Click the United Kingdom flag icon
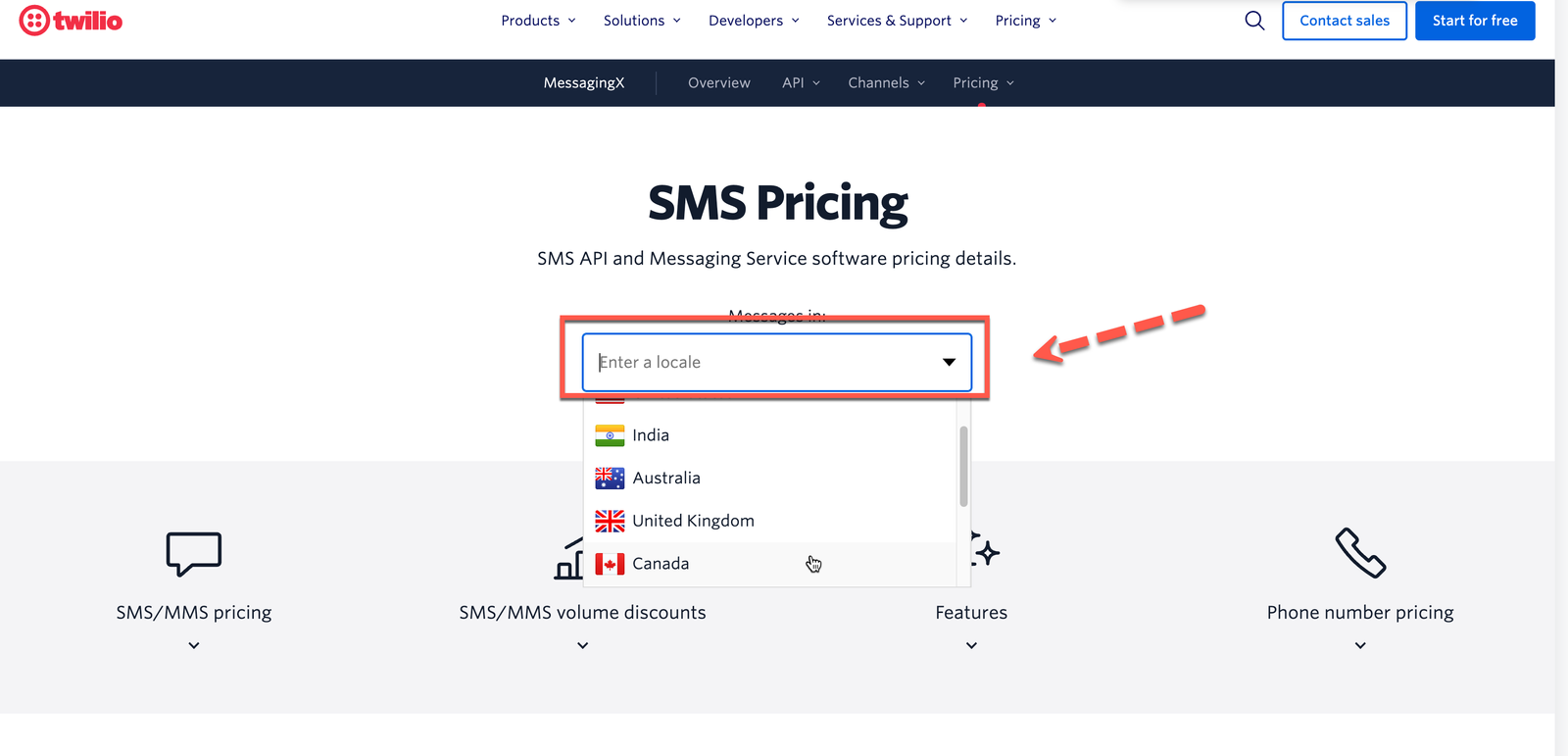Viewport: 1568px width, 756px height. (610, 521)
